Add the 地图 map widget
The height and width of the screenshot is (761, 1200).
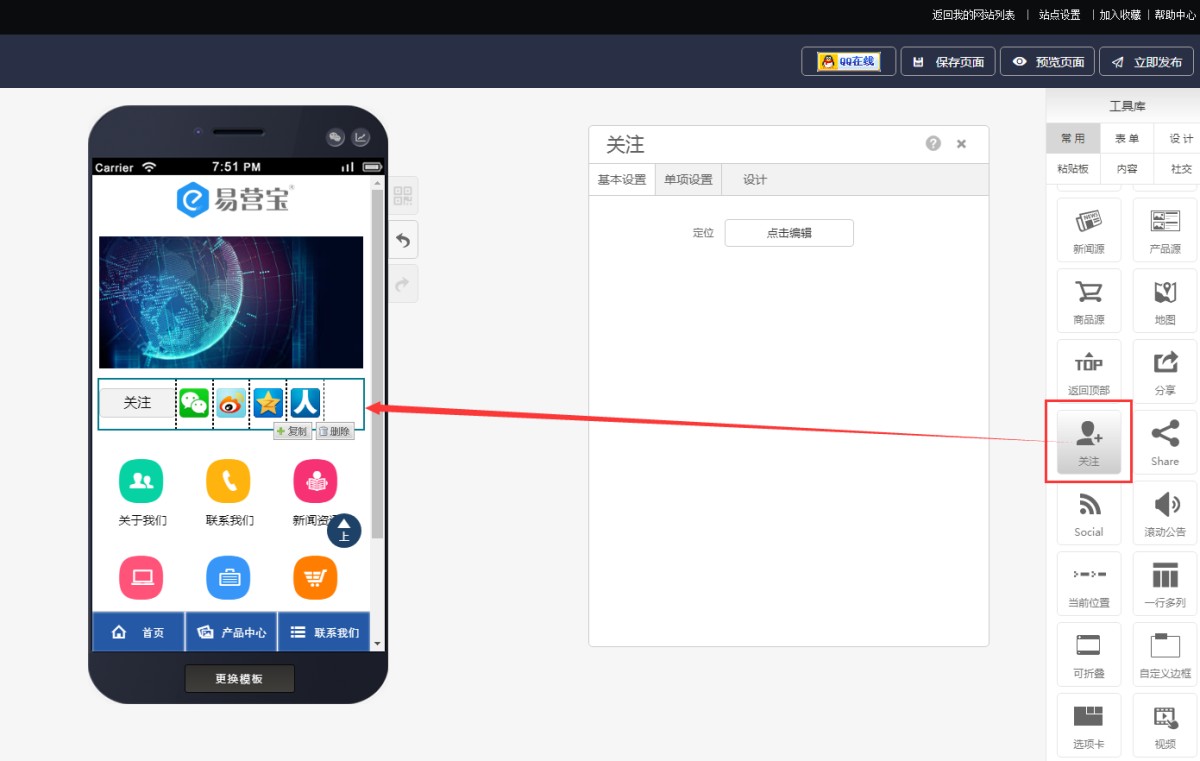point(1165,301)
